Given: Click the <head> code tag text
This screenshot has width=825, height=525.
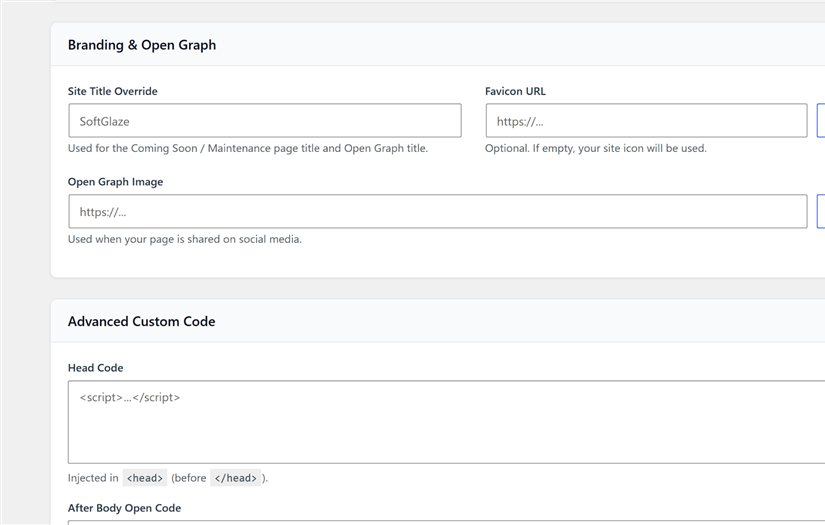Looking at the screenshot, I should tap(145, 478).
